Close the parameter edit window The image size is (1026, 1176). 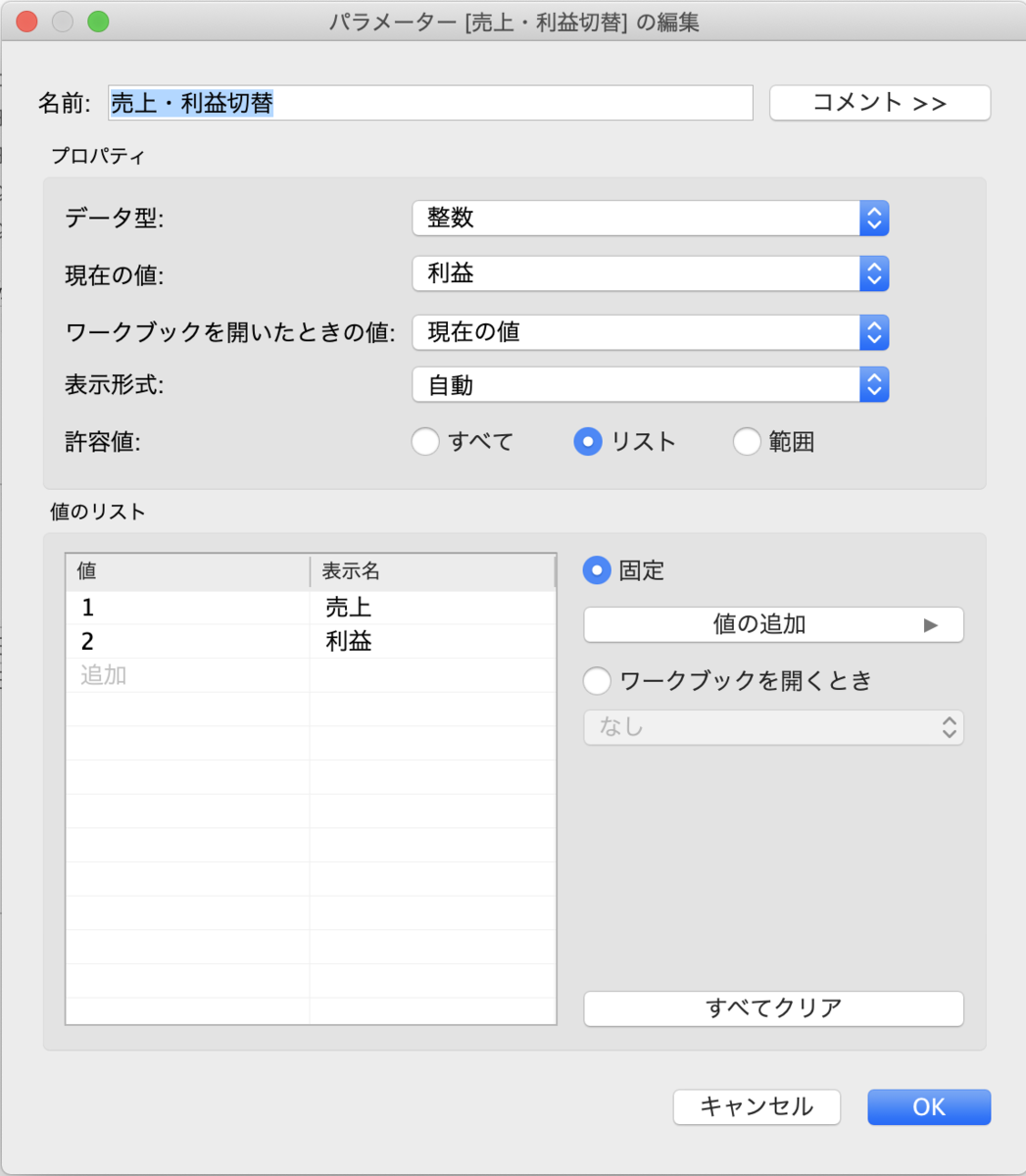click(x=26, y=22)
